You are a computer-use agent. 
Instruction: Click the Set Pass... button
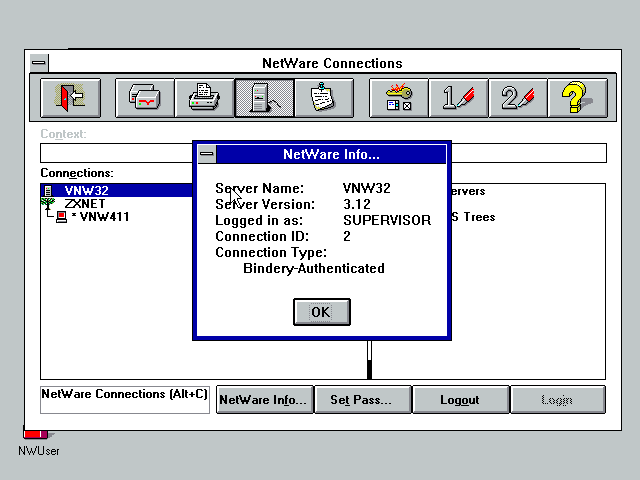pyautogui.click(x=363, y=400)
